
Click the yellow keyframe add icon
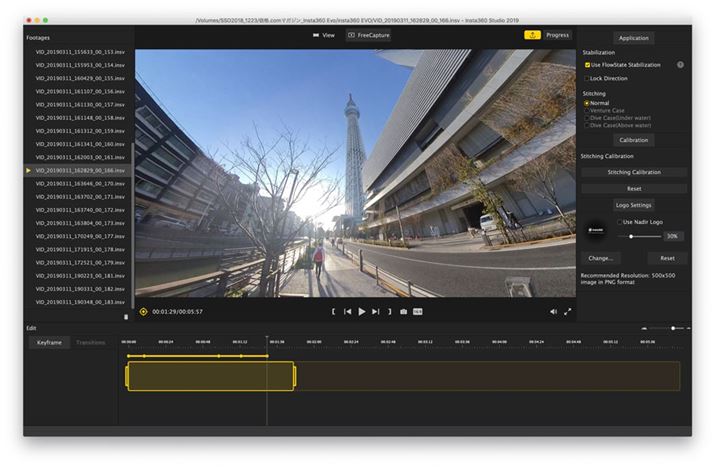143,311
